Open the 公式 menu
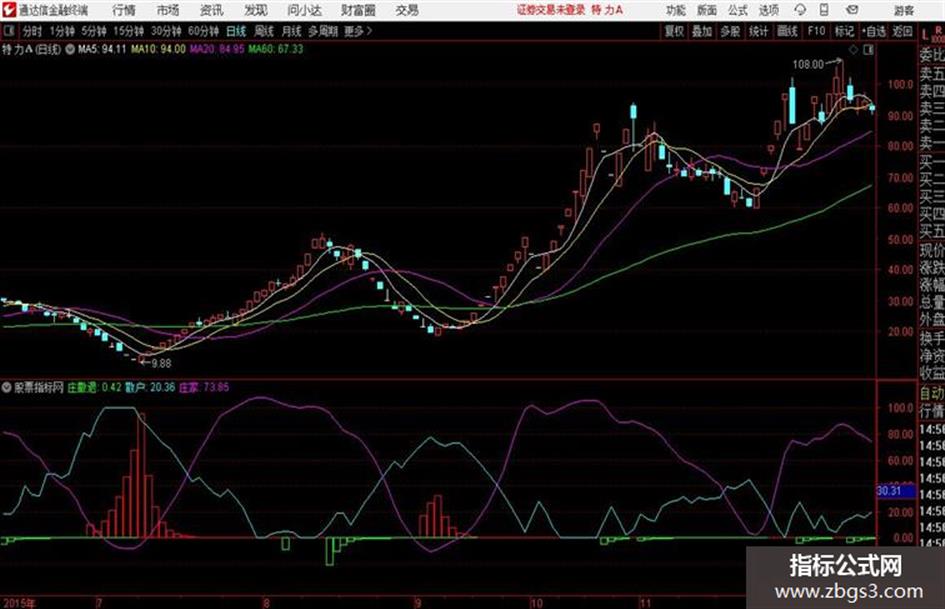945x609 pixels. point(737,10)
